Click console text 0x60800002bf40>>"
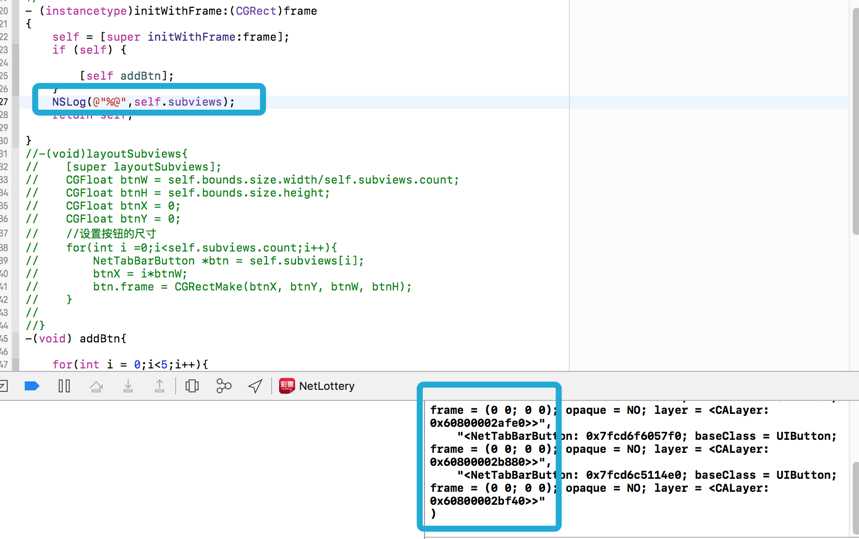859x539 pixels. (488, 501)
